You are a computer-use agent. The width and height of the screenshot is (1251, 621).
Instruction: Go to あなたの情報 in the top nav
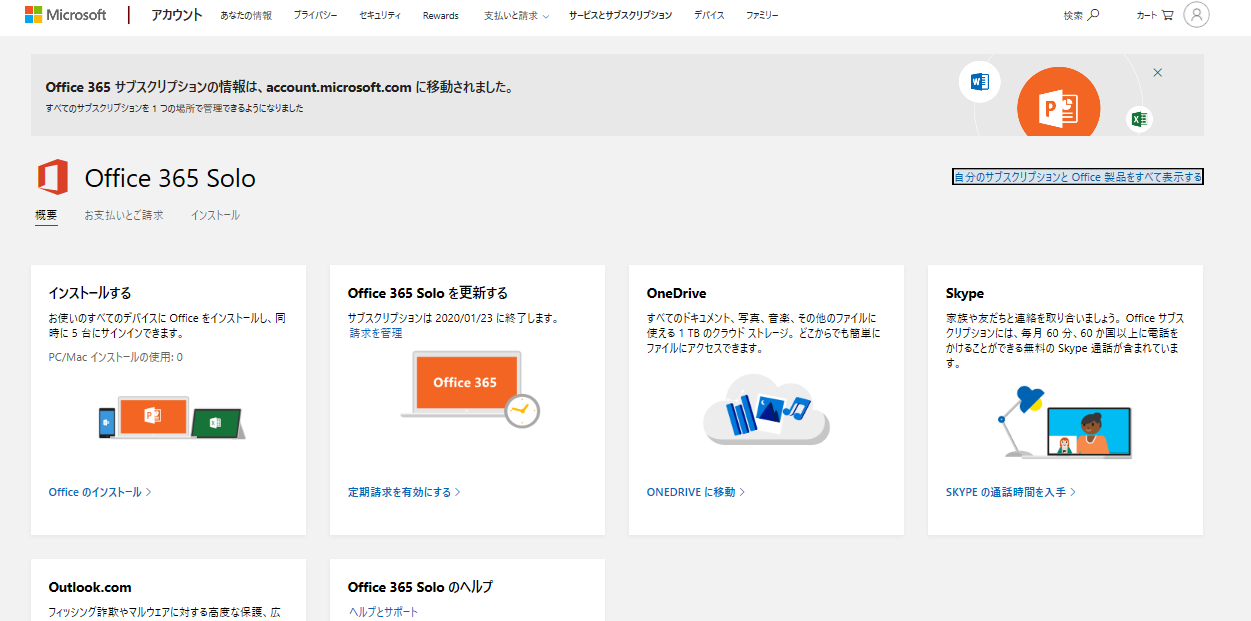pos(246,16)
